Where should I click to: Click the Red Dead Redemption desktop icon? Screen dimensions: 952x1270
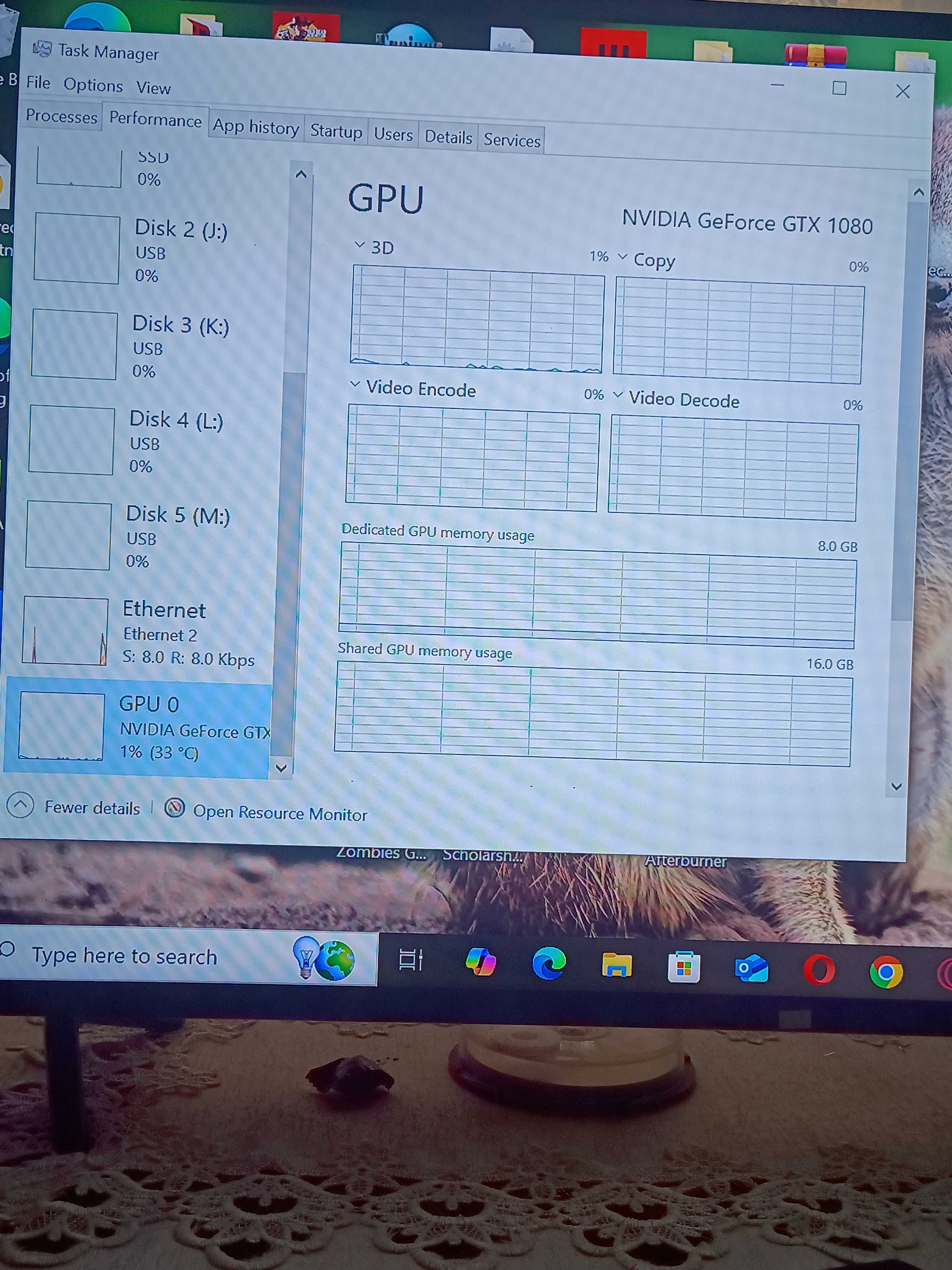[306, 28]
